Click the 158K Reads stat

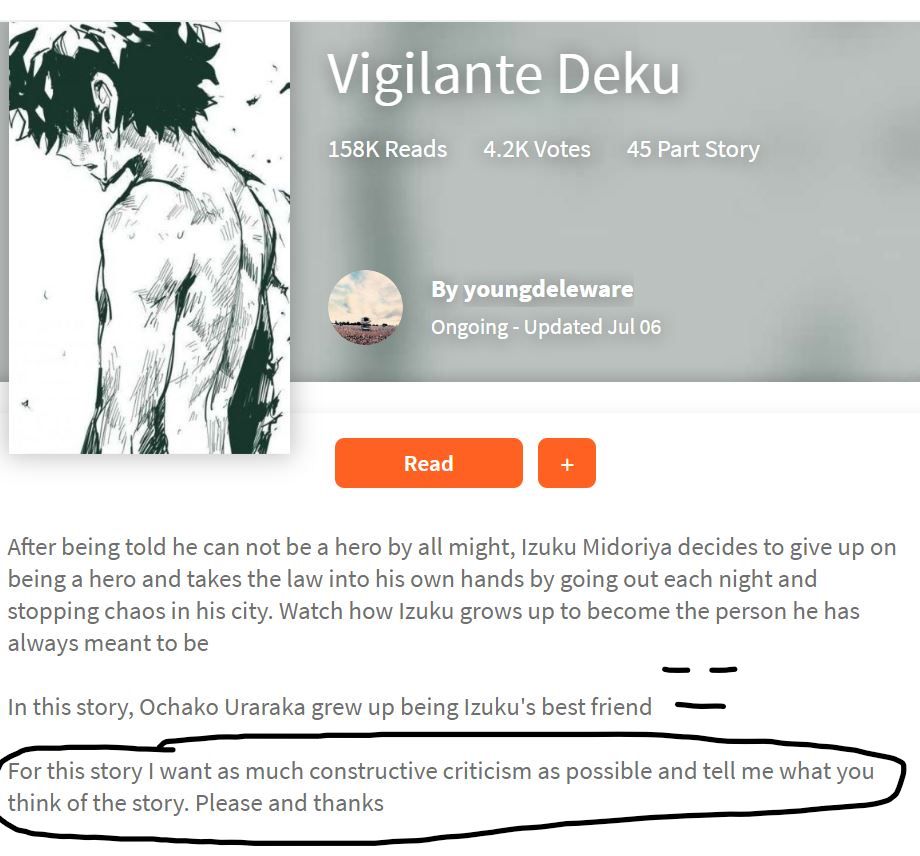[387, 149]
